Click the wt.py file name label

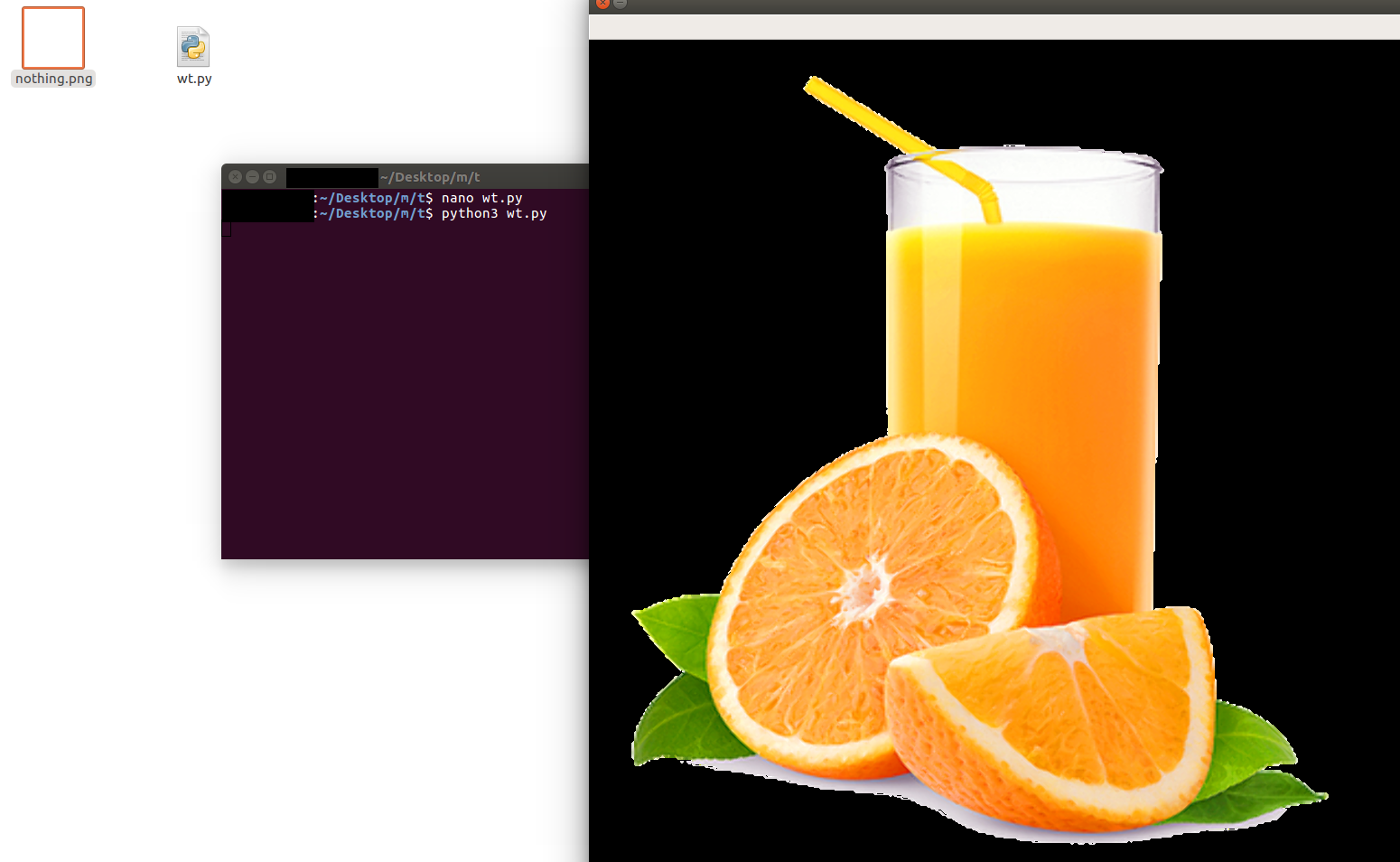pos(194,79)
